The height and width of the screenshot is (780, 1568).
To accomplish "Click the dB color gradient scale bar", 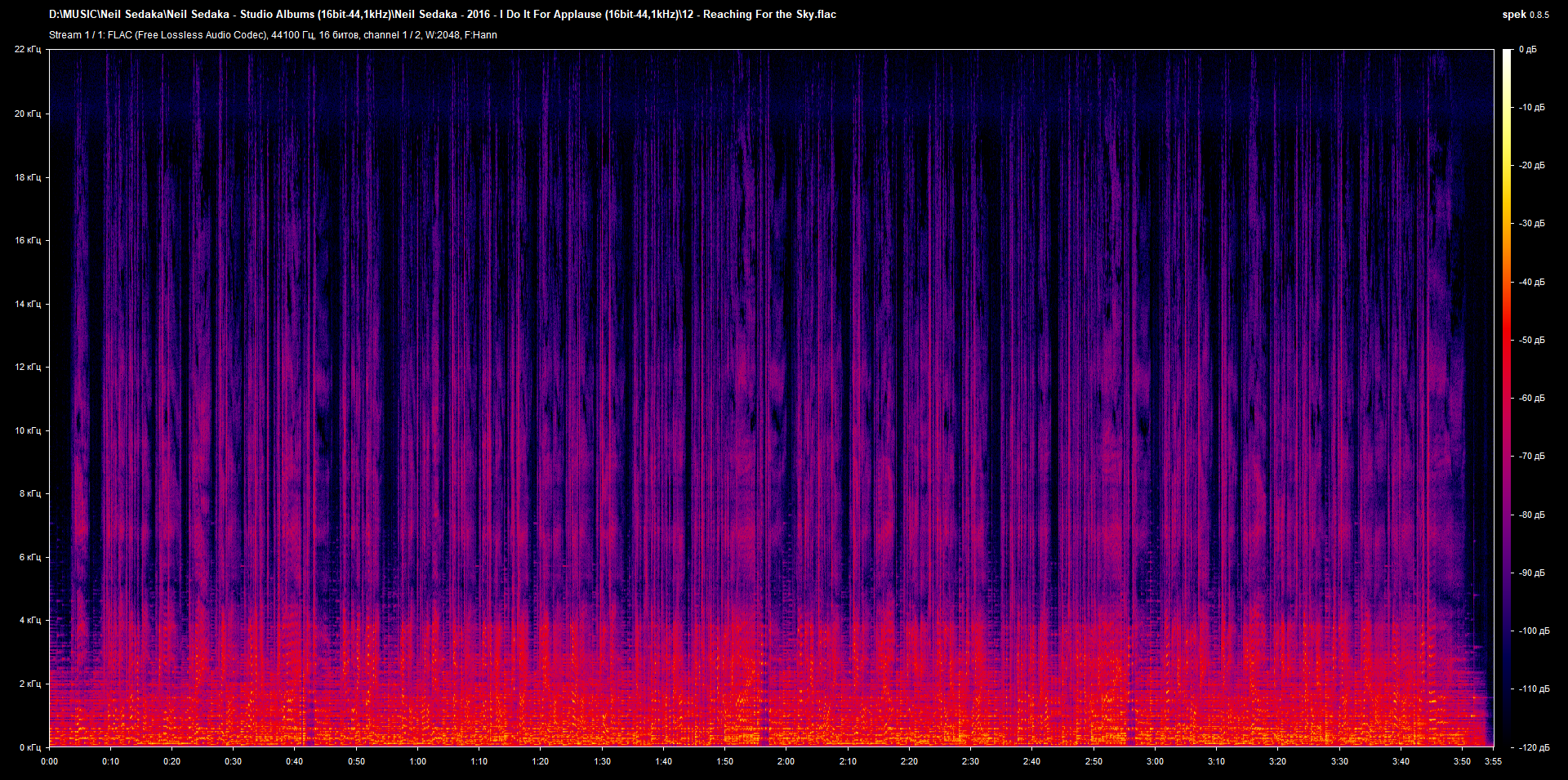I will [x=1507, y=399].
